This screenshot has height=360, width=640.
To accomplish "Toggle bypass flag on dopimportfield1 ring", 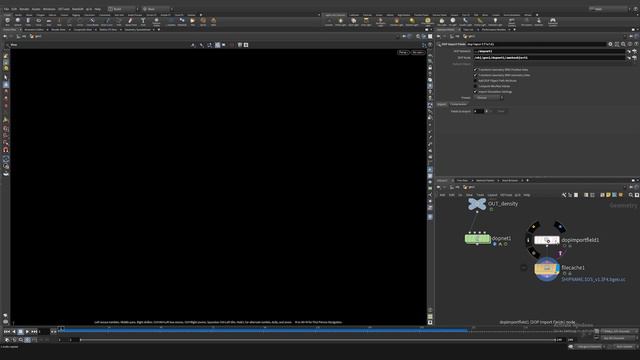I will (534, 226).
